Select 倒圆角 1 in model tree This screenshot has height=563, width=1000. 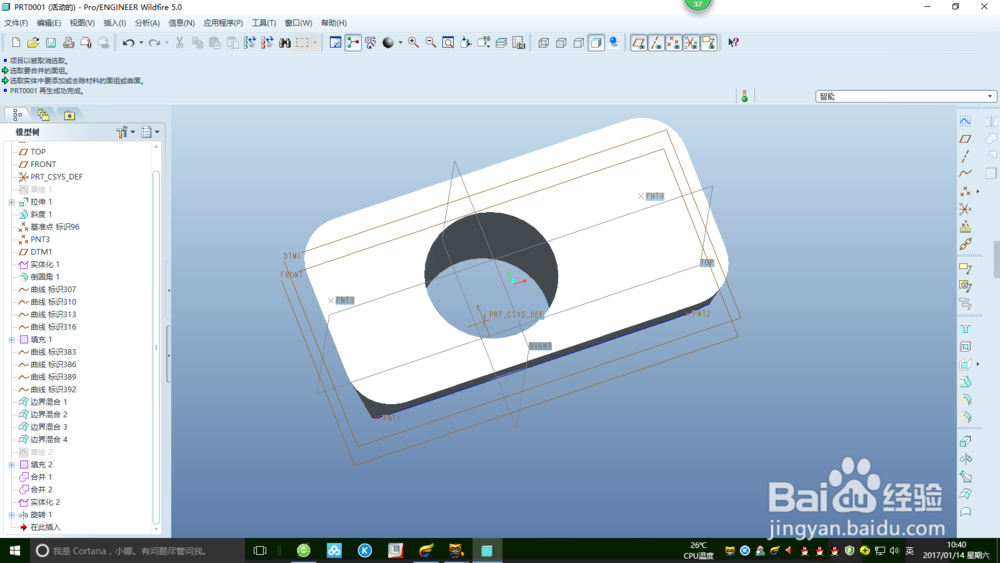tap(44, 277)
